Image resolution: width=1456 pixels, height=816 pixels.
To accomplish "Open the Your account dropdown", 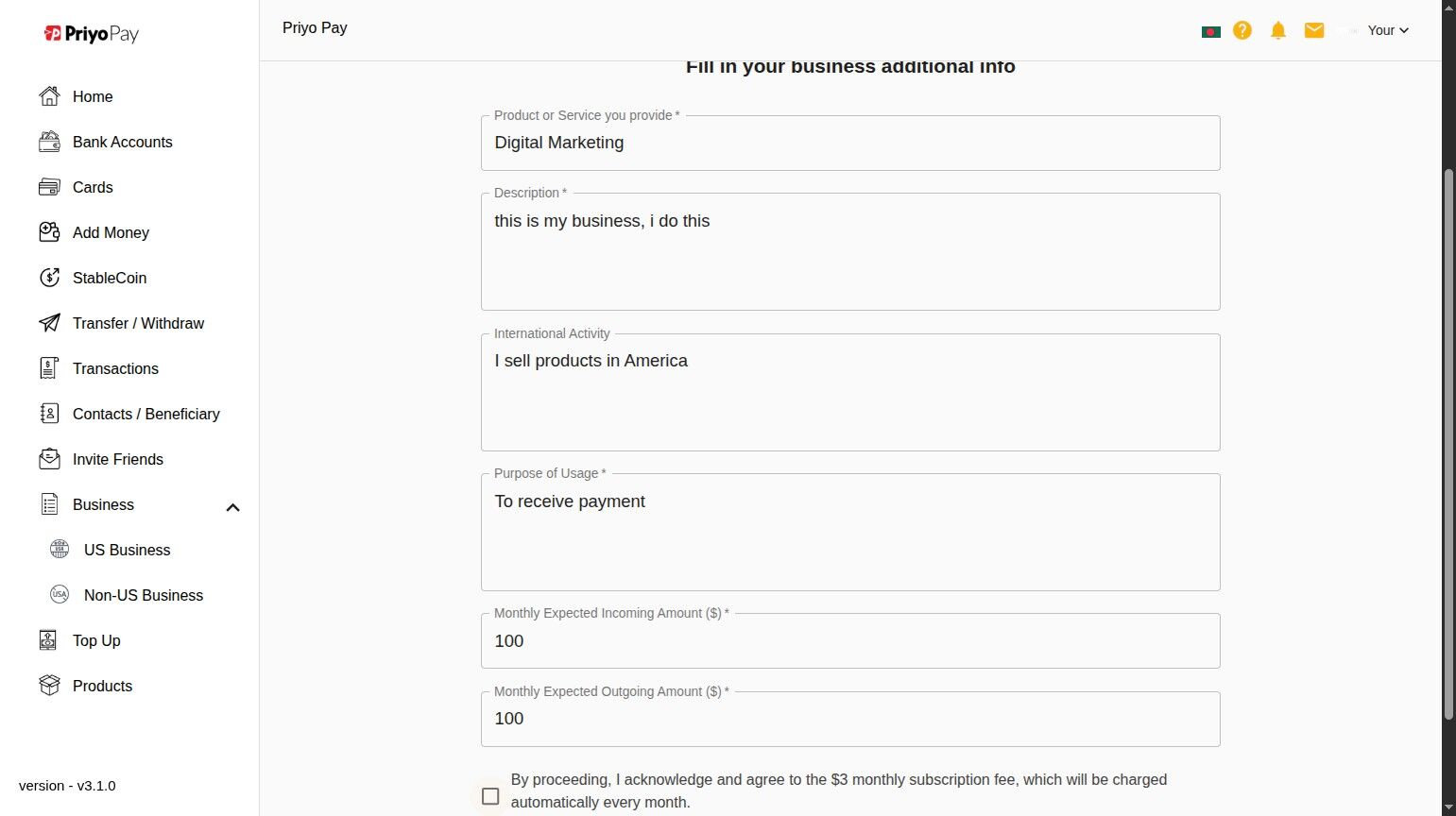I will [1388, 30].
